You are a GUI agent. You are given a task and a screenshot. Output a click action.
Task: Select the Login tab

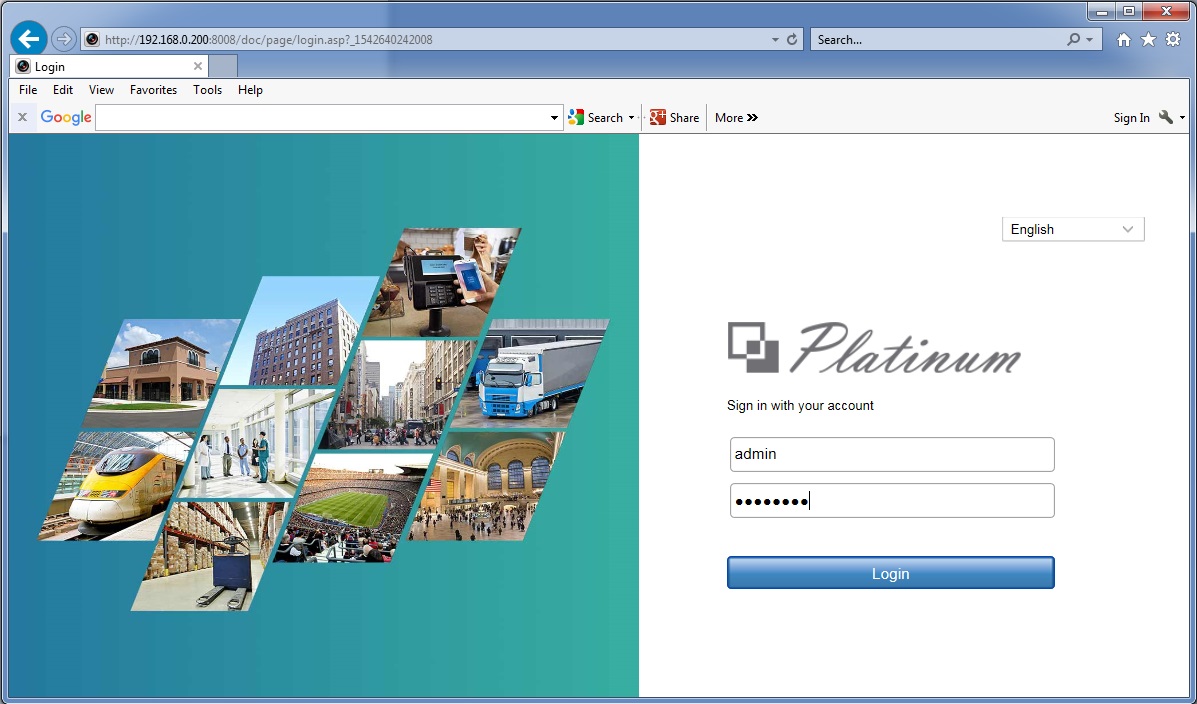coord(108,66)
